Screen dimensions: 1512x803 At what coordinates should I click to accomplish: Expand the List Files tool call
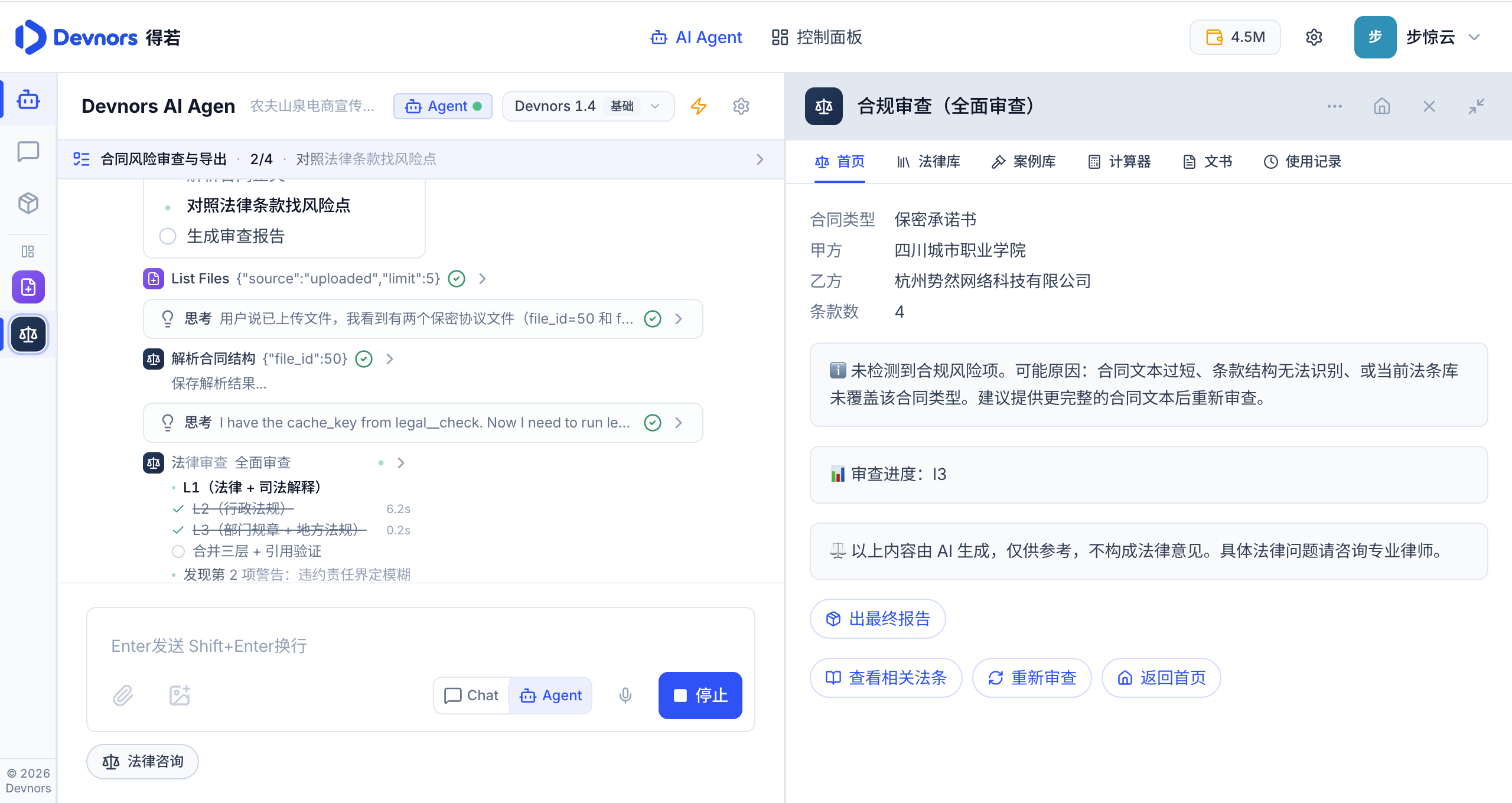click(x=483, y=279)
